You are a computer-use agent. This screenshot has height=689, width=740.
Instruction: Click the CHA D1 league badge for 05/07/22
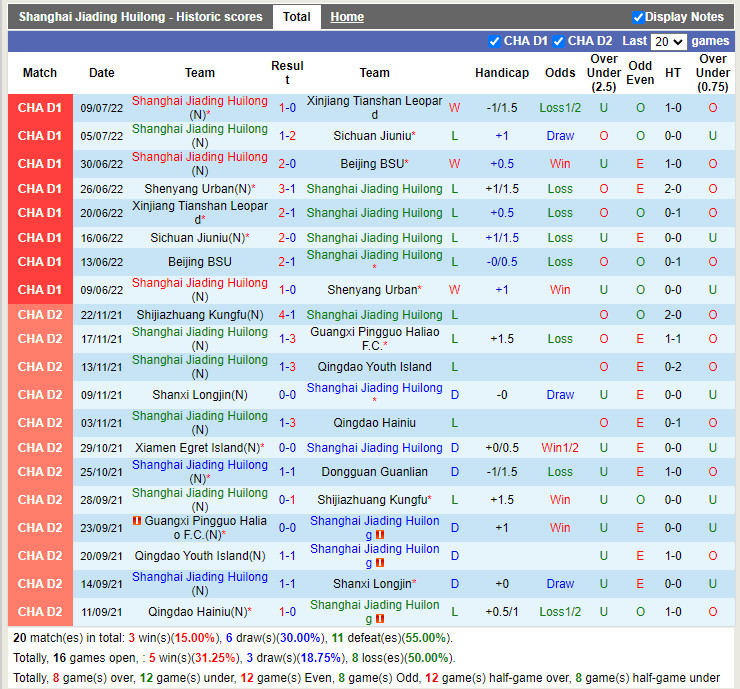(40, 135)
